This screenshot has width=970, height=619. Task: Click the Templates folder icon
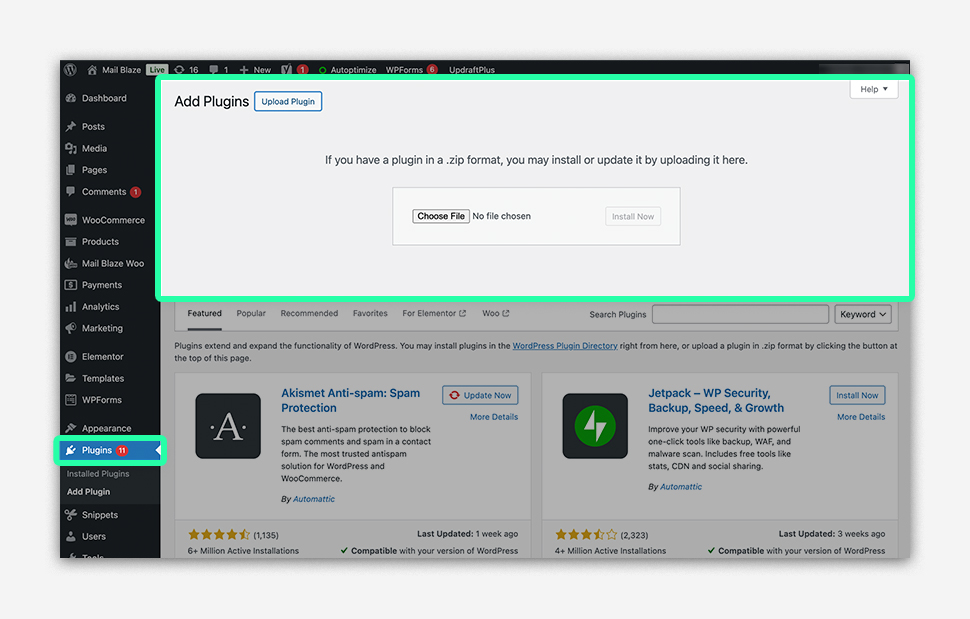[x=71, y=378]
